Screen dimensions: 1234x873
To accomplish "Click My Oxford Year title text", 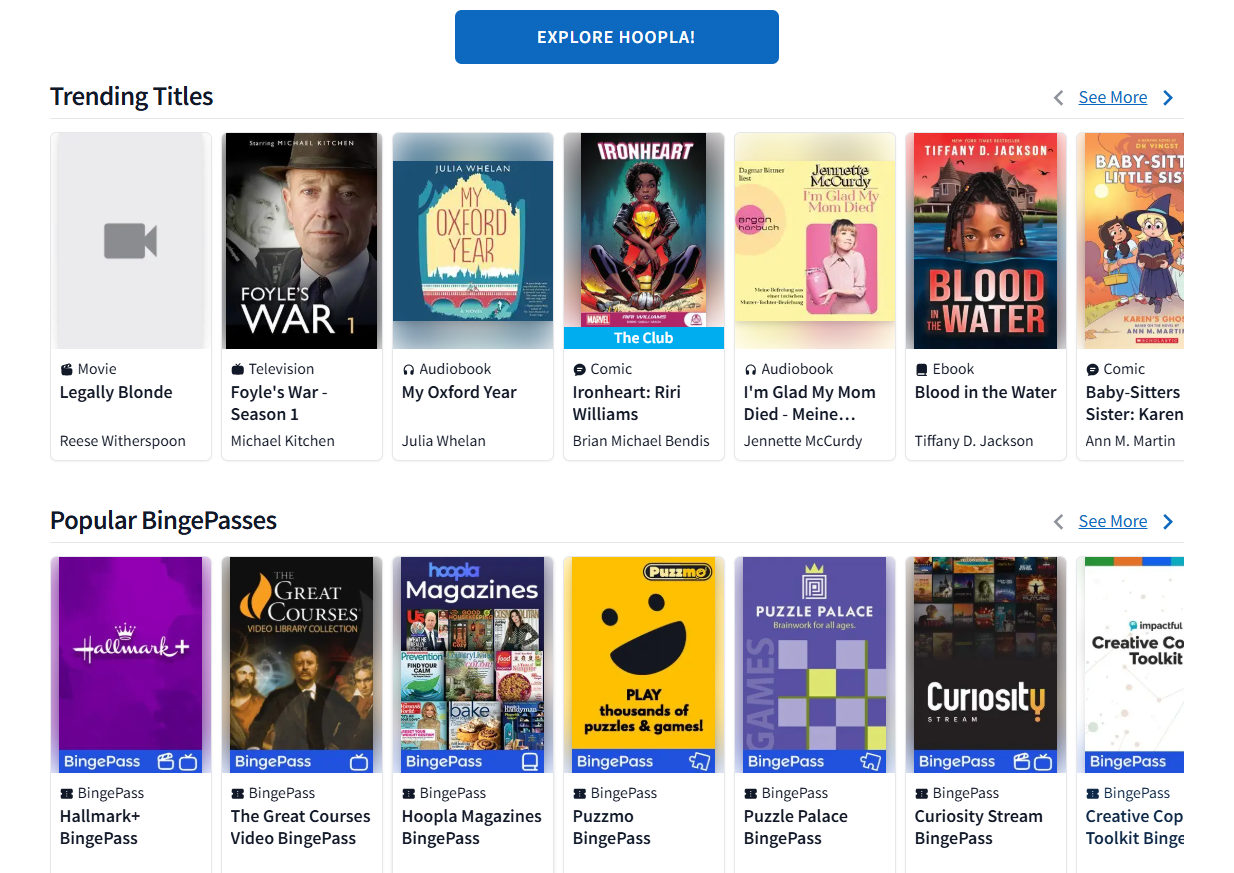I will (x=459, y=392).
